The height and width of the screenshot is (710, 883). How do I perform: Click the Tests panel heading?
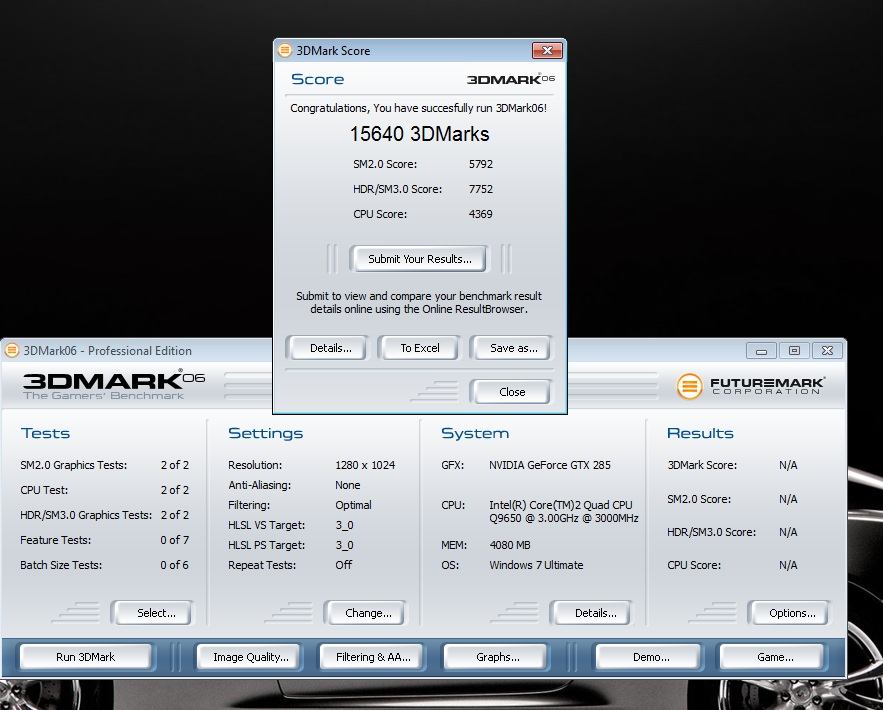click(45, 433)
